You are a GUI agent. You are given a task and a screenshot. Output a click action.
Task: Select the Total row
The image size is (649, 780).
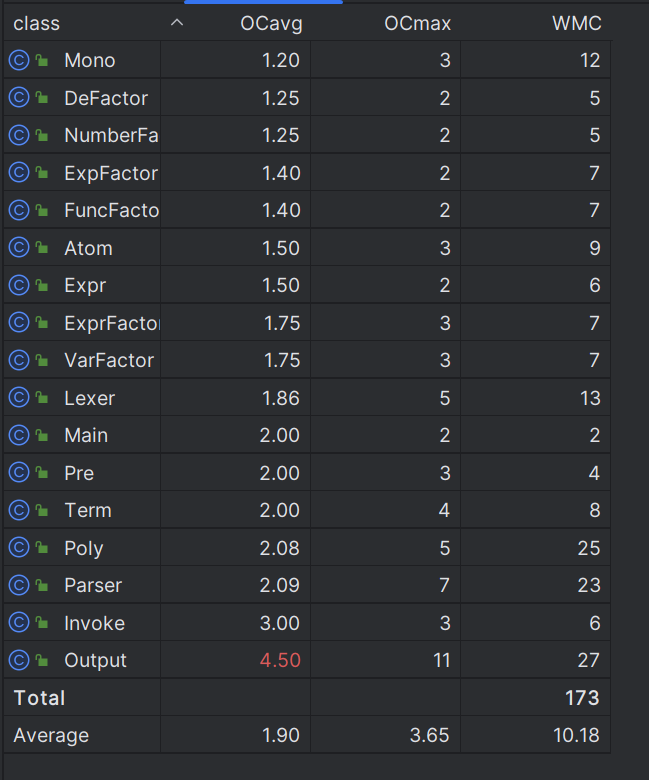point(307,697)
